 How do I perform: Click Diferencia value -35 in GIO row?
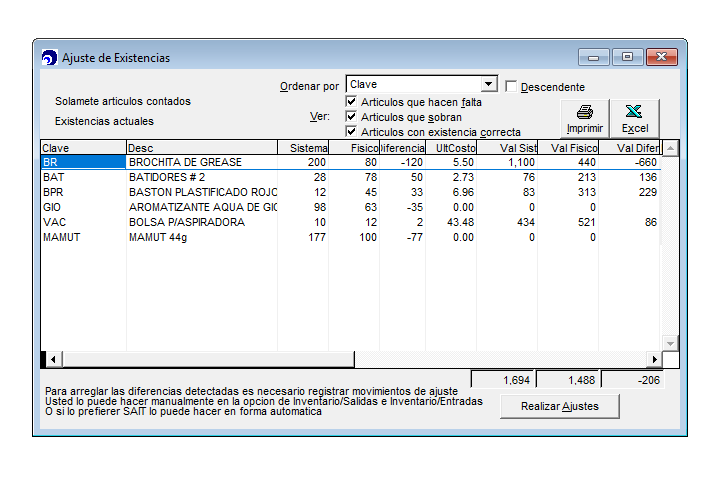pyautogui.click(x=415, y=207)
